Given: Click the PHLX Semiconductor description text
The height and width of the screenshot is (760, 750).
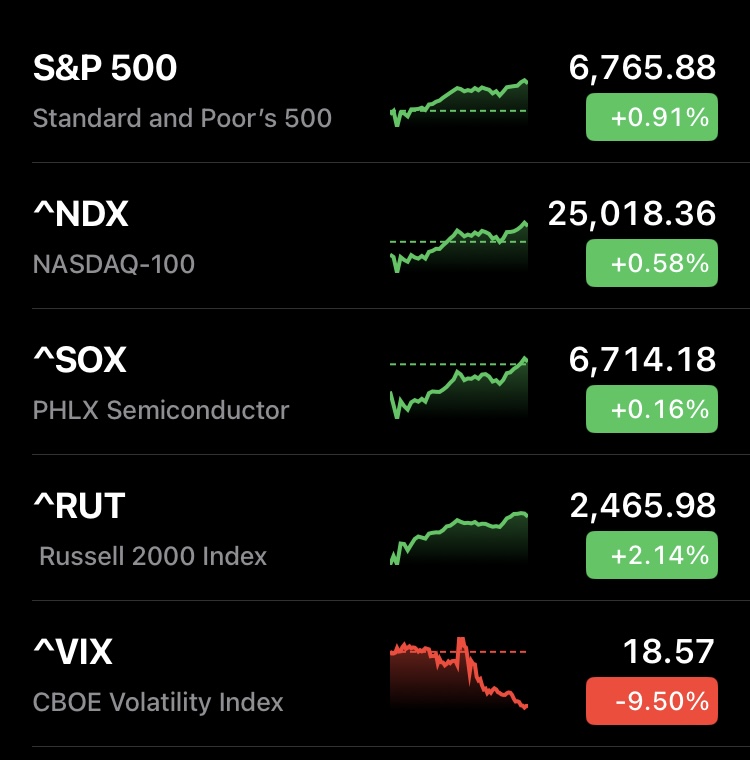Looking at the screenshot, I should (161, 410).
